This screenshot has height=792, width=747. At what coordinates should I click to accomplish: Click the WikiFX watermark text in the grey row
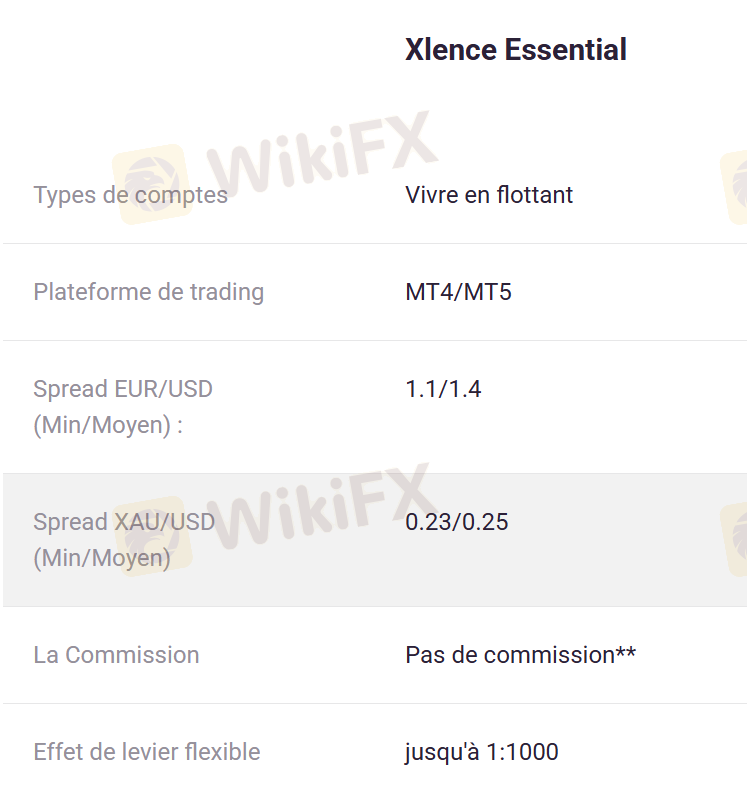pyautogui.click(x=320, y=510)
